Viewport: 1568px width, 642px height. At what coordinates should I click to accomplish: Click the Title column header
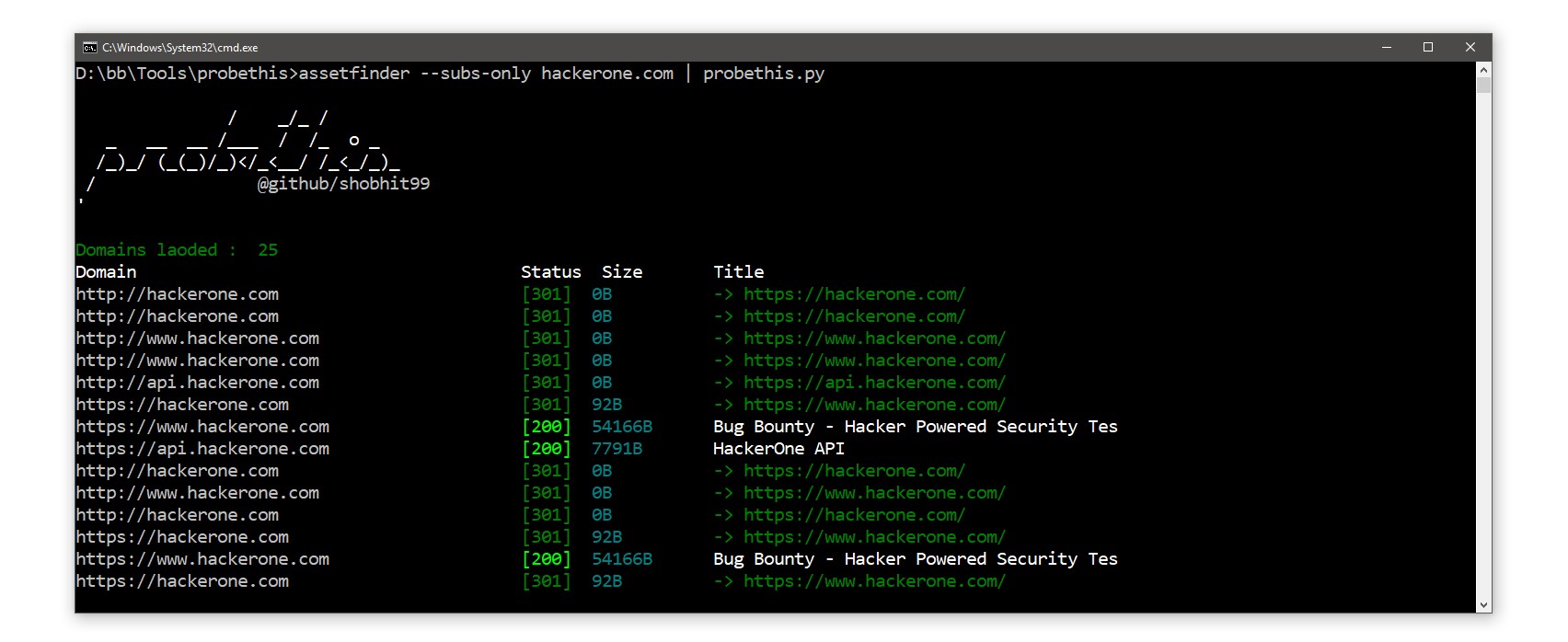pos(739,272)
